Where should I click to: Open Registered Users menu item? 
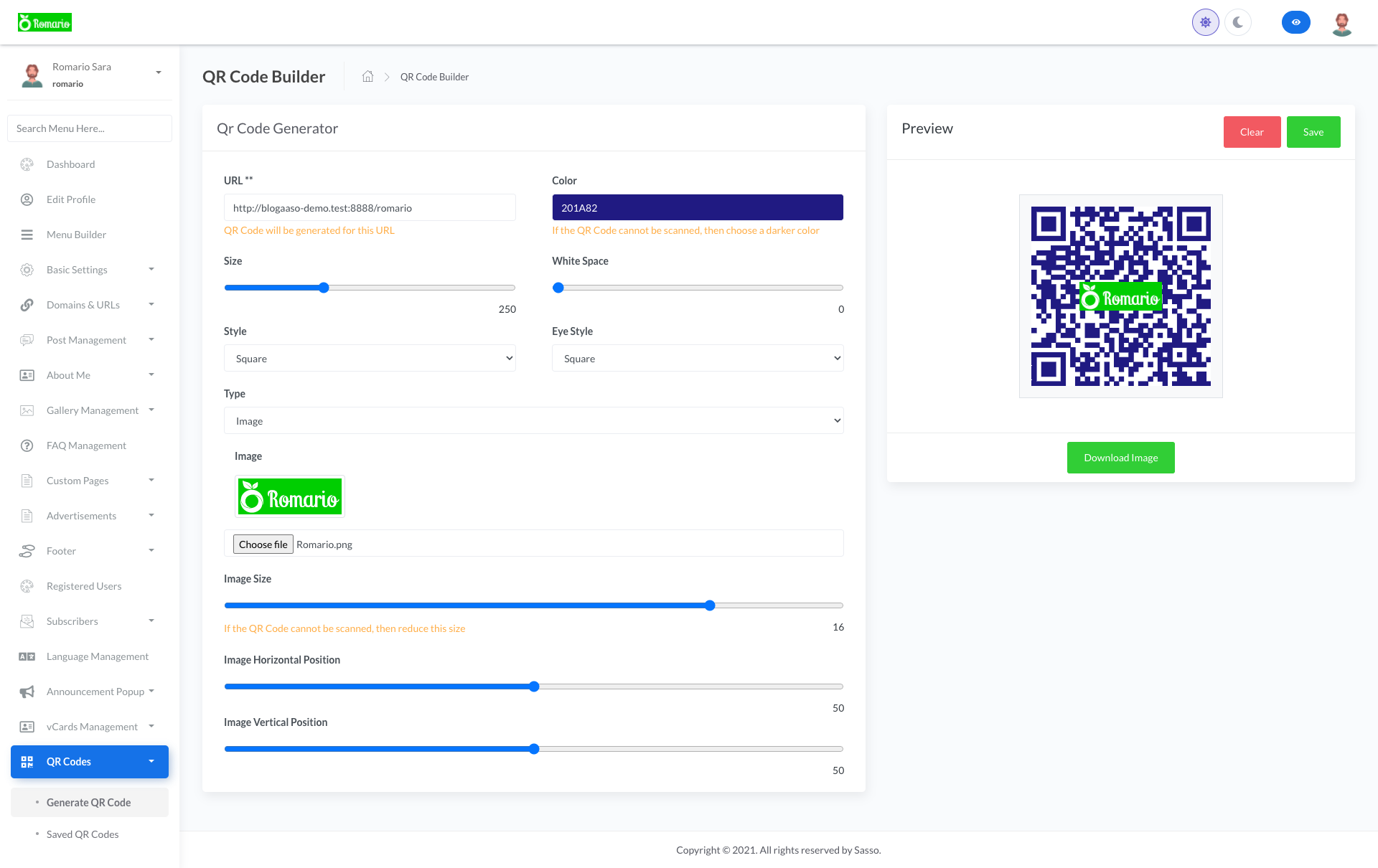(84, 586)
